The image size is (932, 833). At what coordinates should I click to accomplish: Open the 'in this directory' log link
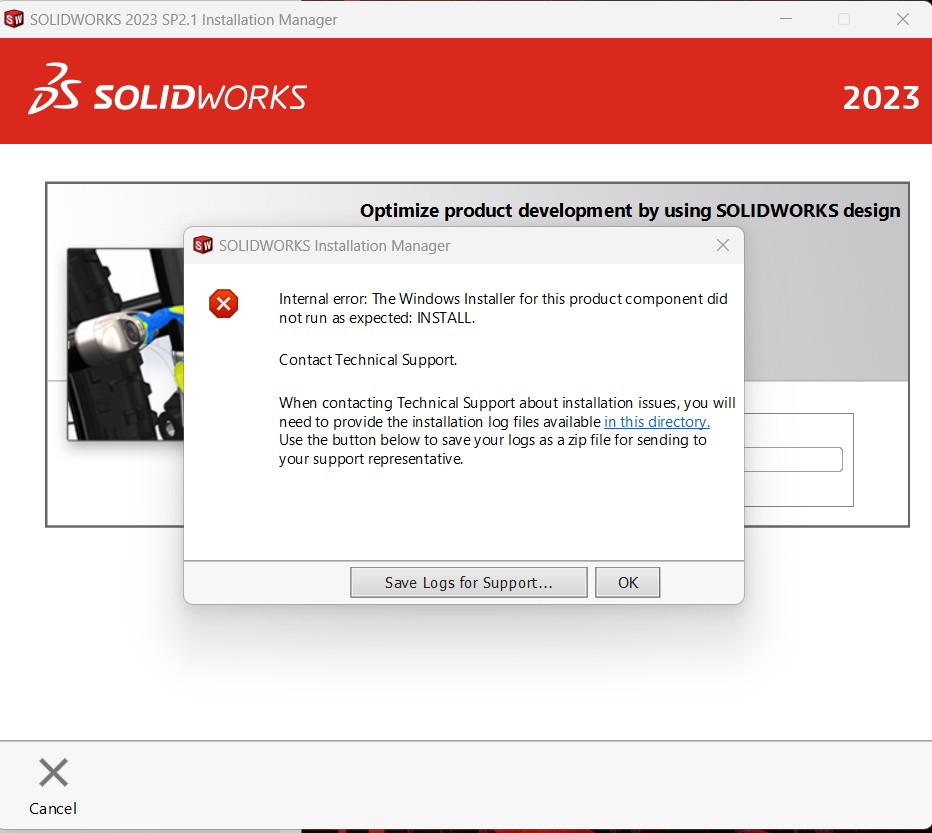click(x=657, y=422)
